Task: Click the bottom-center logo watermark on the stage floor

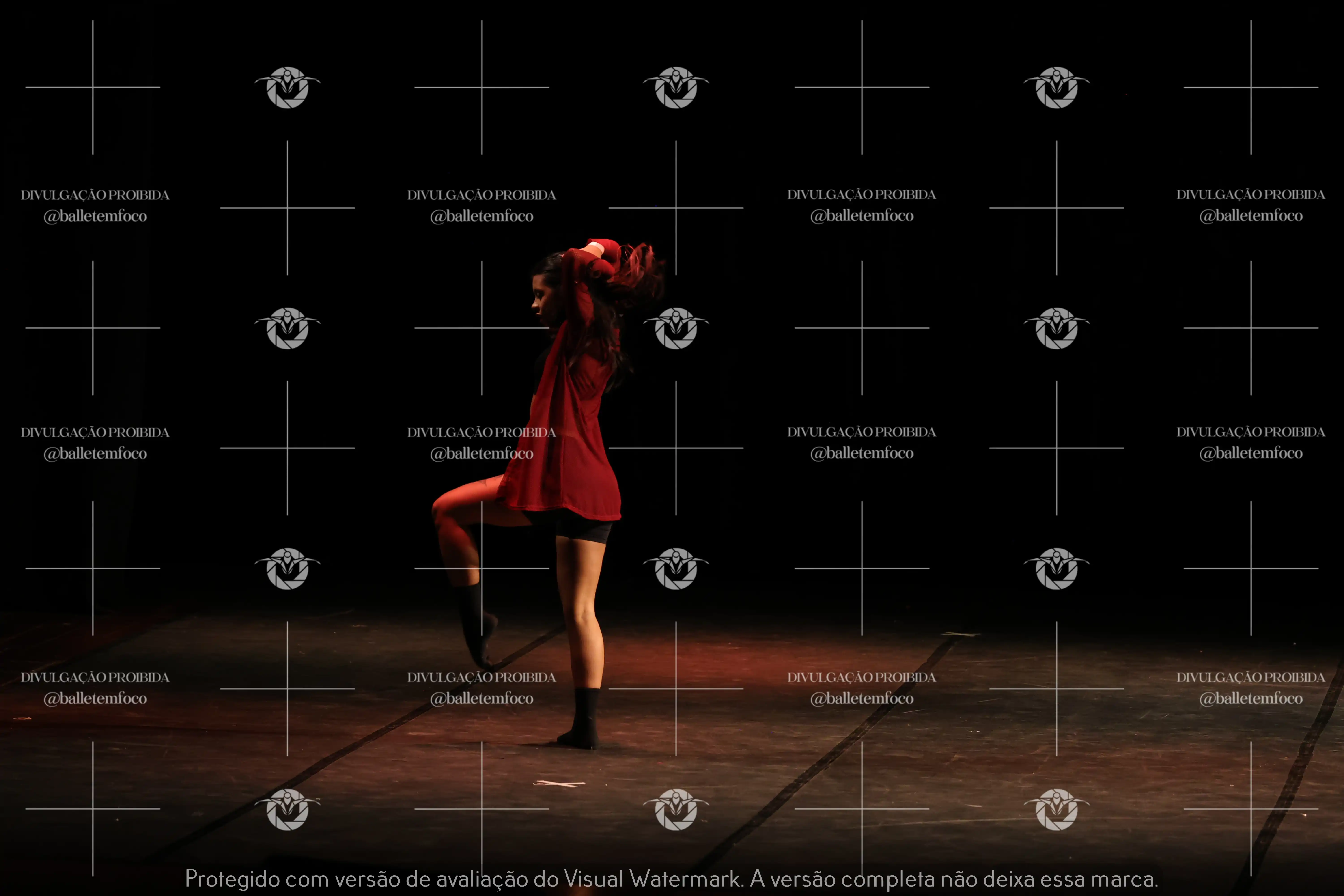Action: (x=676, y=809)
